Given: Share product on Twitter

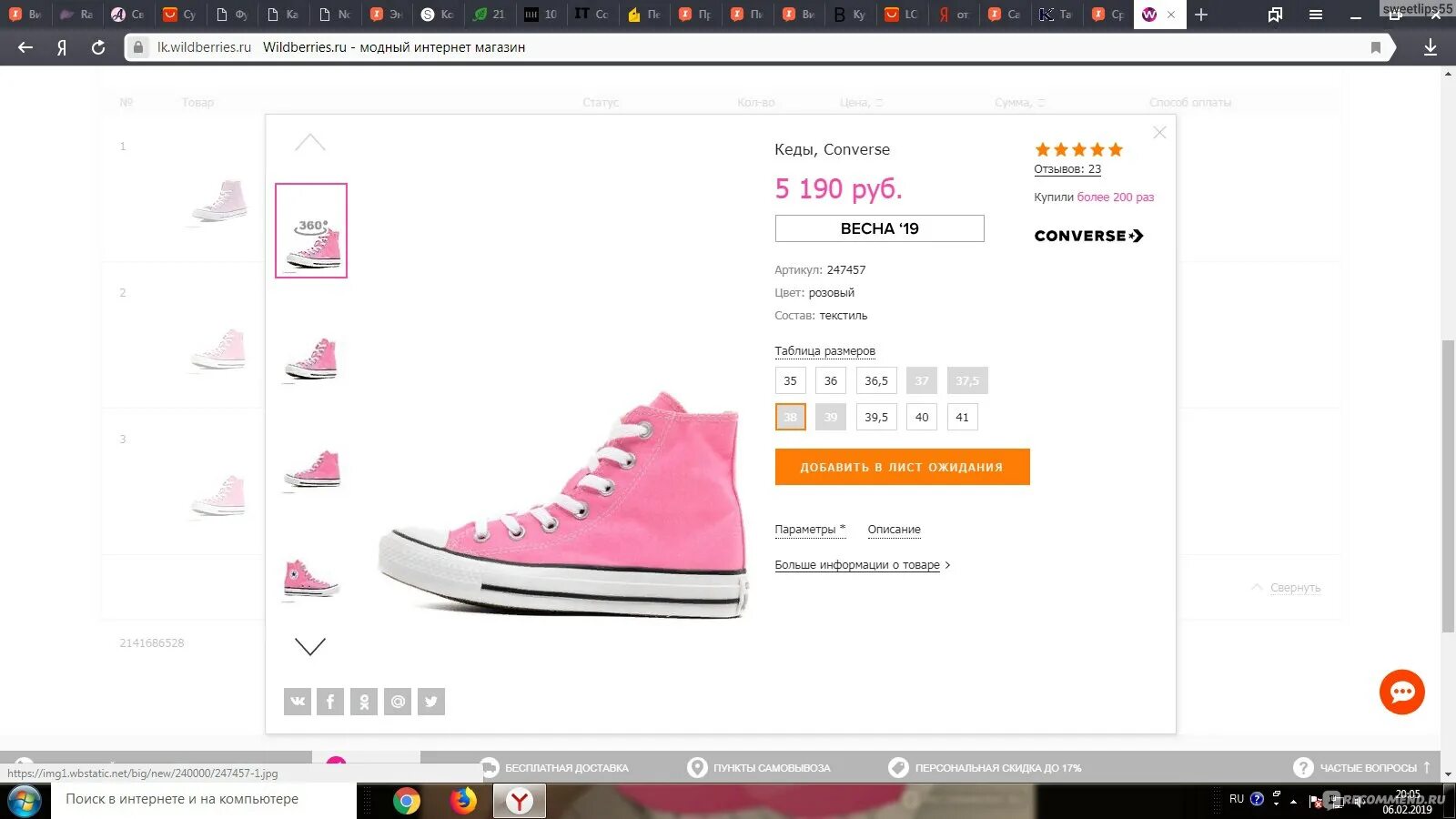Looking at the screenshot, I should 431,702.
